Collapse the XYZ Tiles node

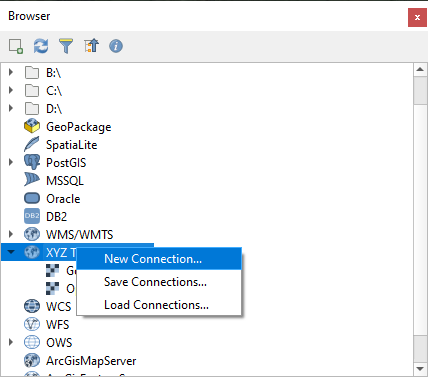click(11, 252)
